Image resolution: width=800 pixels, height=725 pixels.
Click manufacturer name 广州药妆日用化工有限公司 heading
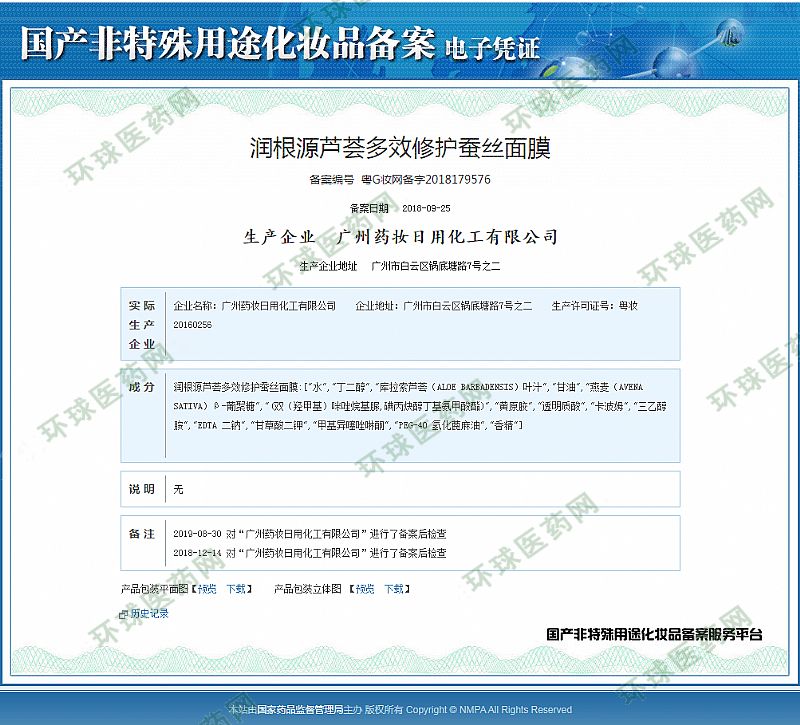coord(447,237)
